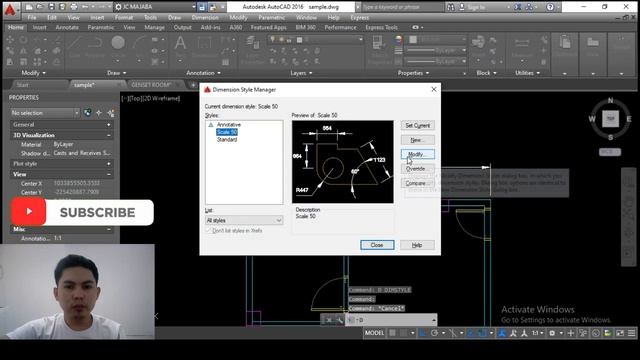This screenshot has width=640, height=360.
Task: Click Quick Select icon in Properties palette
Action: coord(87,113)
